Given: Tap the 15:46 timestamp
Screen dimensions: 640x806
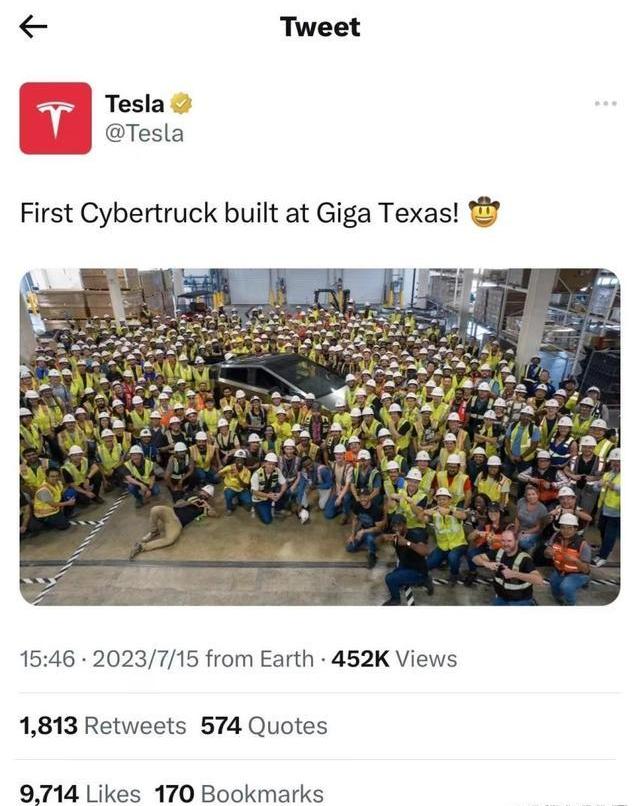Looking at the screenshot, I should 47,658.
